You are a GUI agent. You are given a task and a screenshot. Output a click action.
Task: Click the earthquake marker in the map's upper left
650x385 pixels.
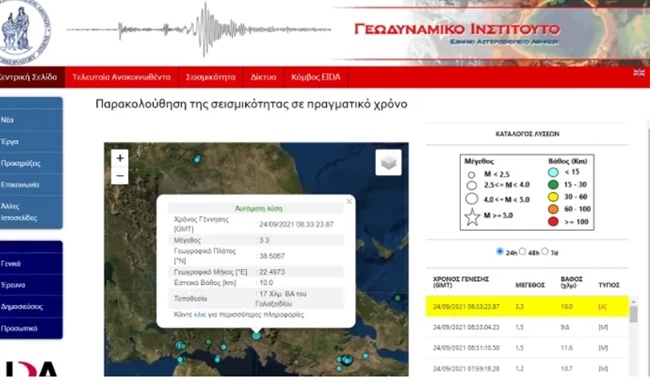tap(197, 159)
